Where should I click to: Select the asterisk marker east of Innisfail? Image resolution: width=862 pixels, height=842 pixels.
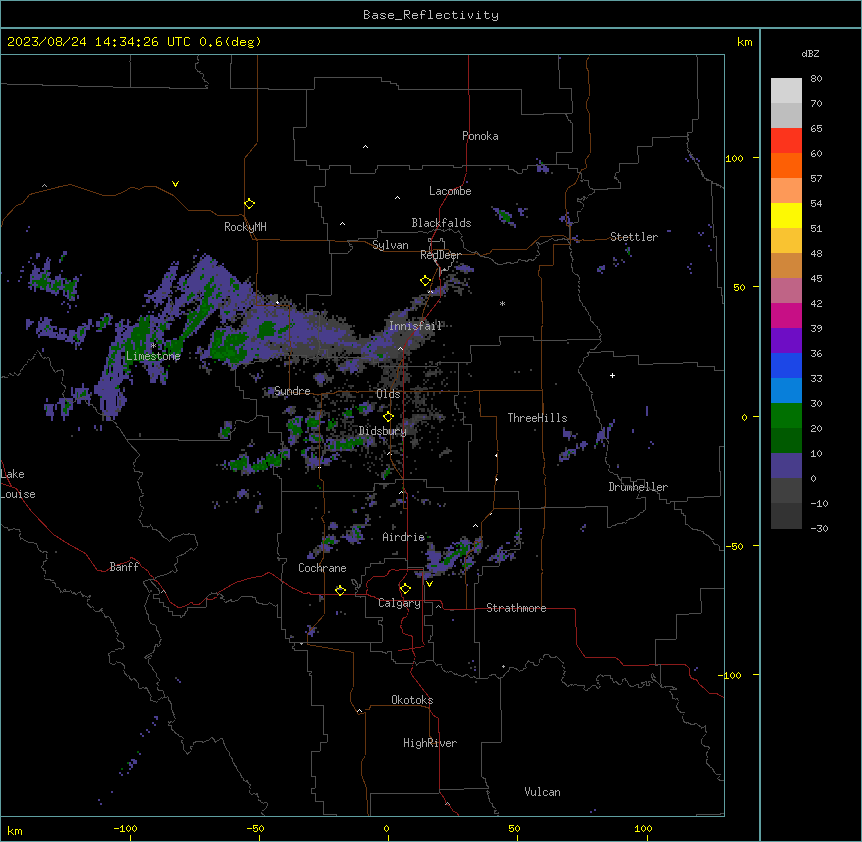tap(502, 303)
